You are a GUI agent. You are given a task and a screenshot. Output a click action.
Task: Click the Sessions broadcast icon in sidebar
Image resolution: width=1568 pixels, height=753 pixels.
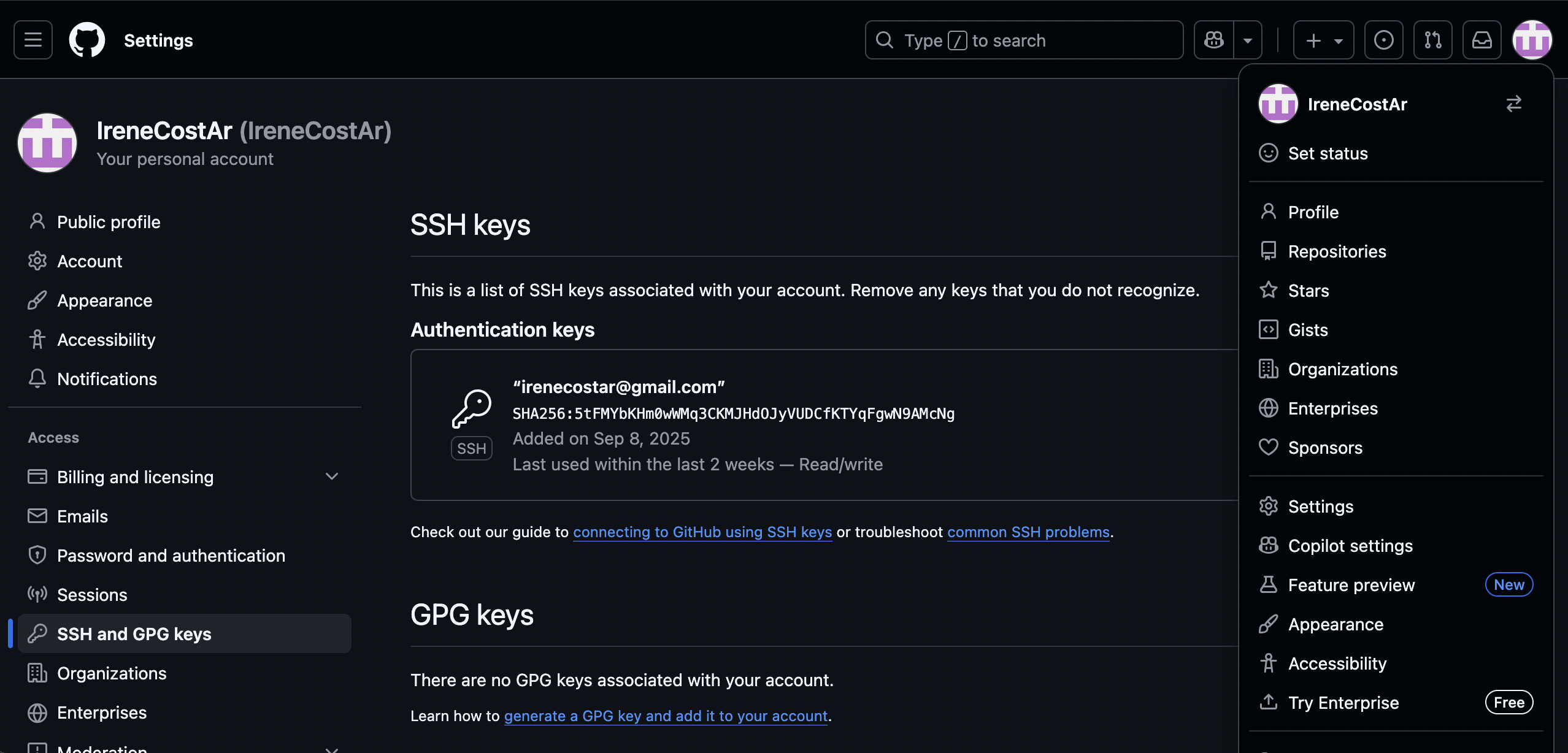pos(37,595)
